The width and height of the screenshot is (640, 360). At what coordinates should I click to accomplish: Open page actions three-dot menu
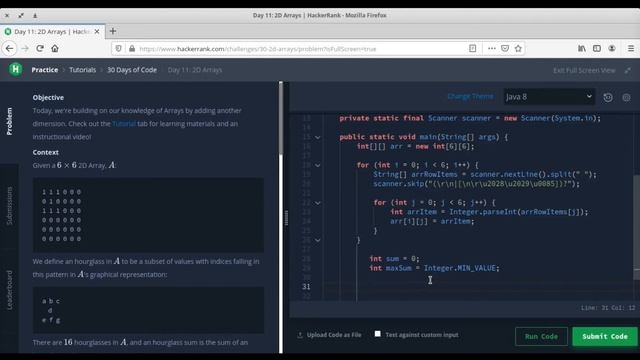492,49
